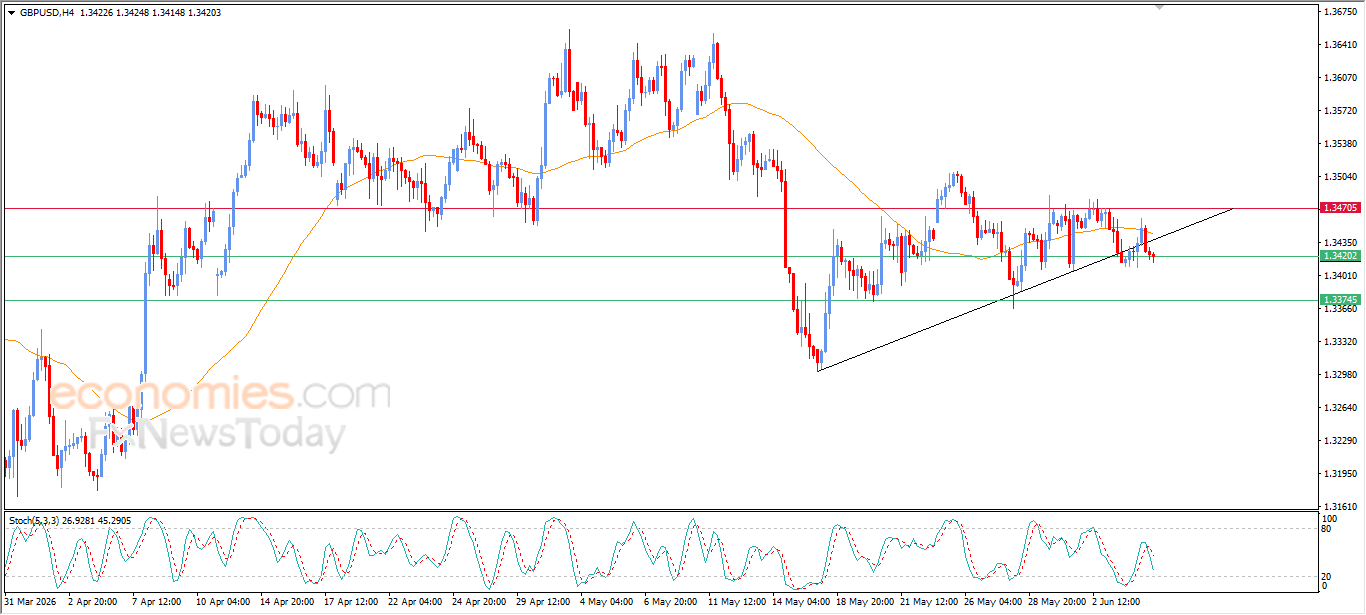
Task: Click the 1.35380 price axis label
Action: click(x=1341, y=144)
